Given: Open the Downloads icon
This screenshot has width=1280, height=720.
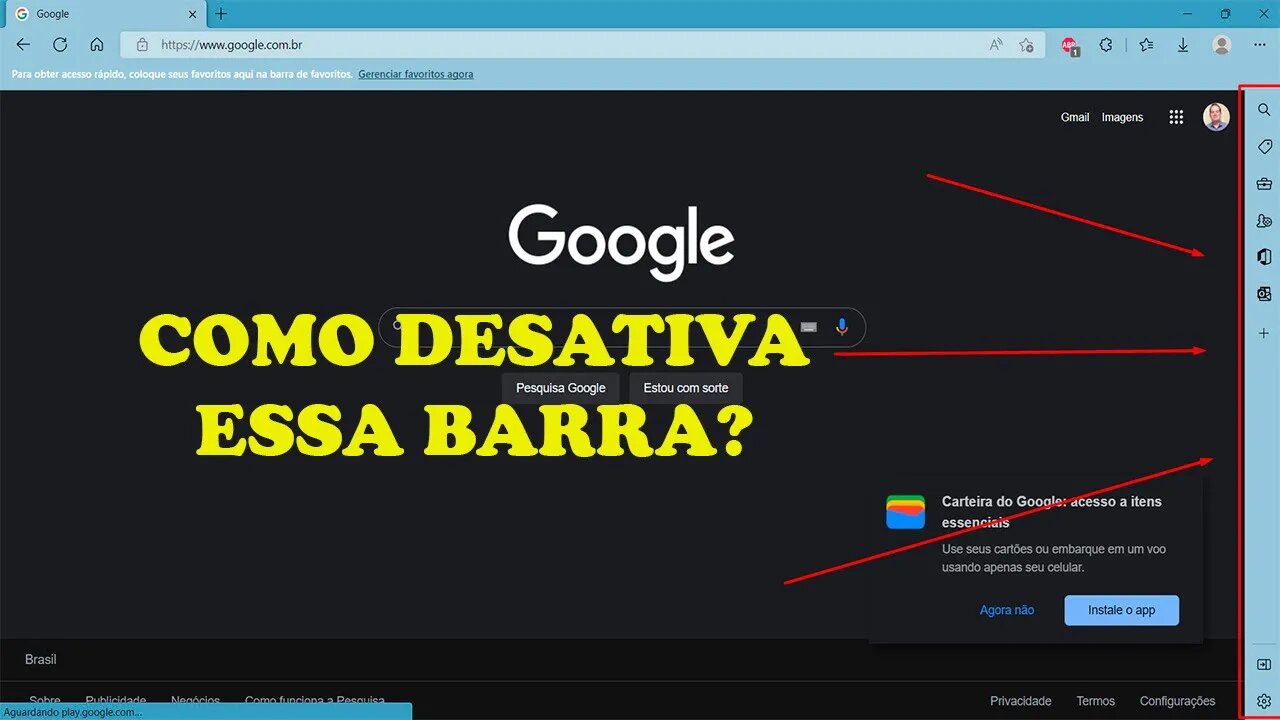Looking at the screenshot, I should pos(1183,45).
